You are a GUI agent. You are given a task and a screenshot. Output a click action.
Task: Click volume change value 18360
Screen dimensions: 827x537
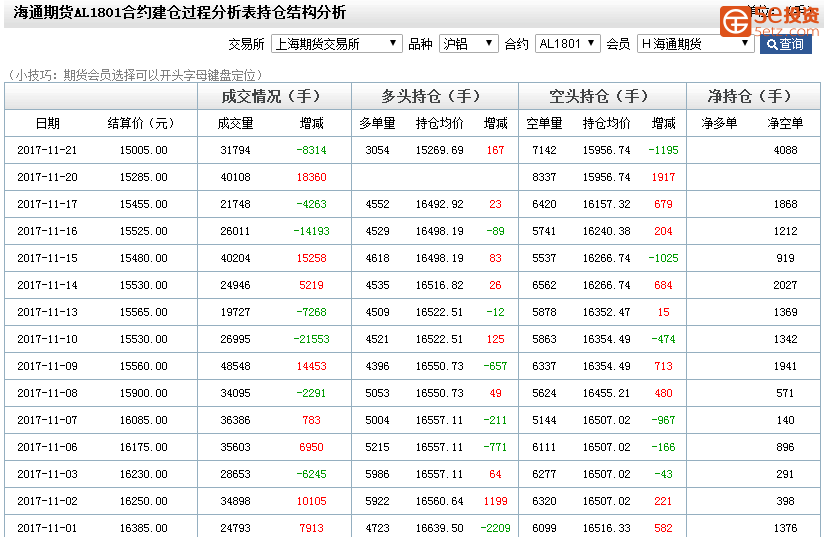pos(311,177)
